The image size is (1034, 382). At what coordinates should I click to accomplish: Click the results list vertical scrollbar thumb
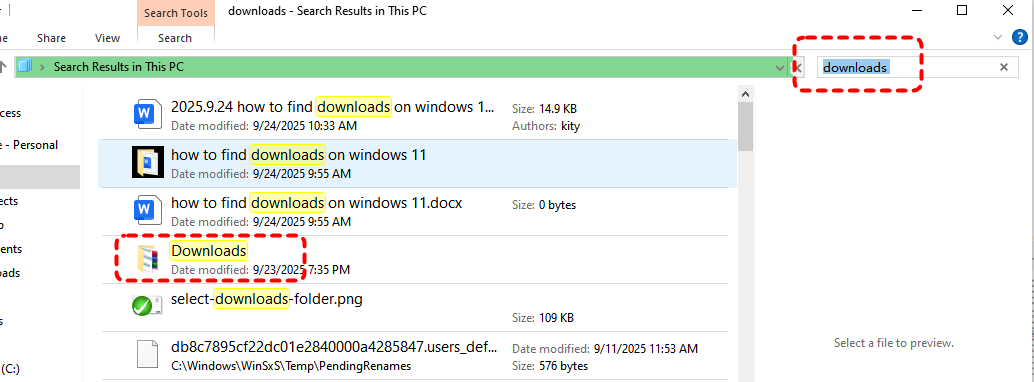746,127
